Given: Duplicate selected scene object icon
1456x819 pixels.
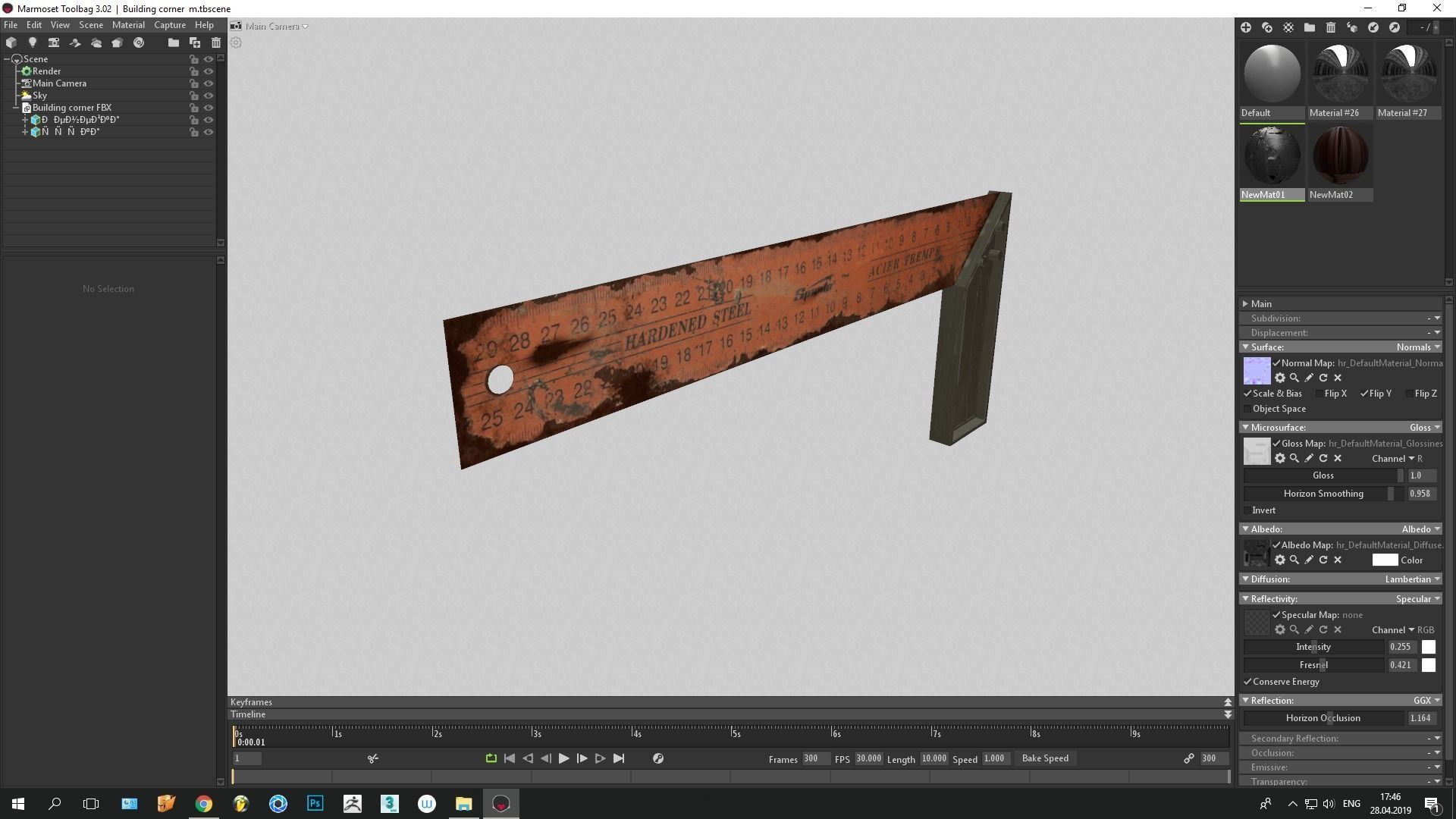Looking at the screenshot, I should (195, 42).
